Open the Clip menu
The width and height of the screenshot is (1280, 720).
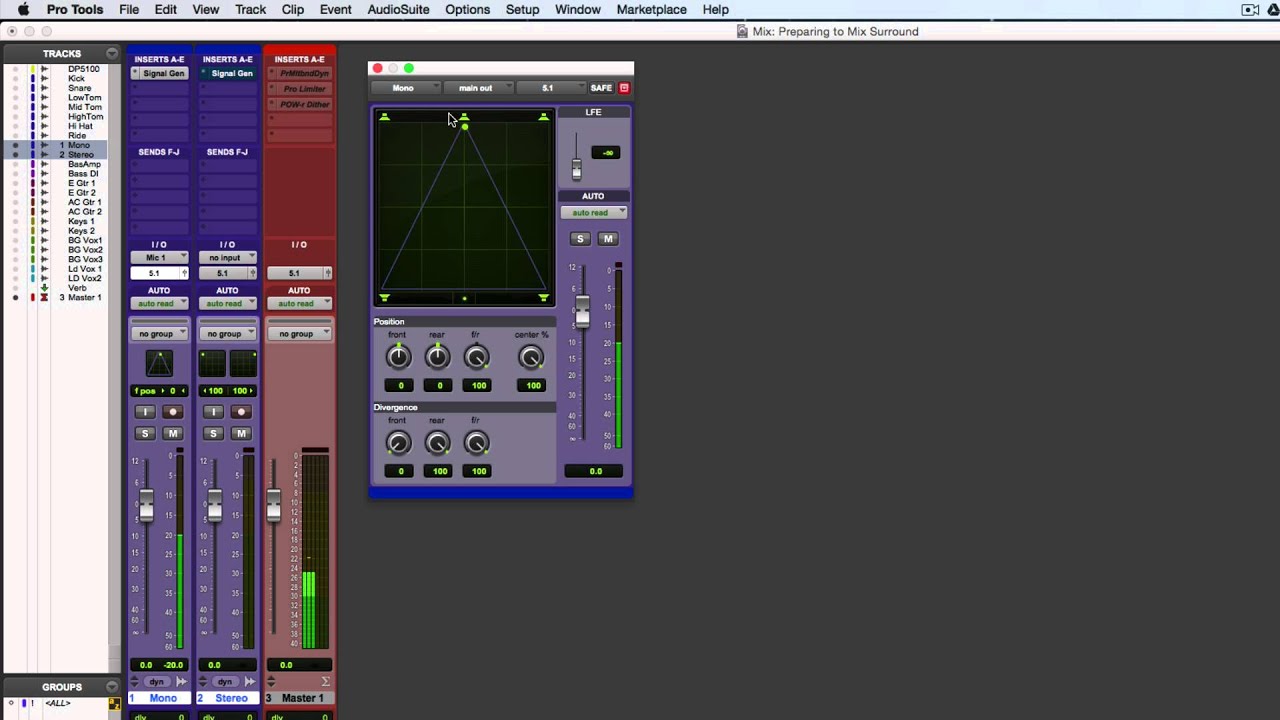point(293,9)
